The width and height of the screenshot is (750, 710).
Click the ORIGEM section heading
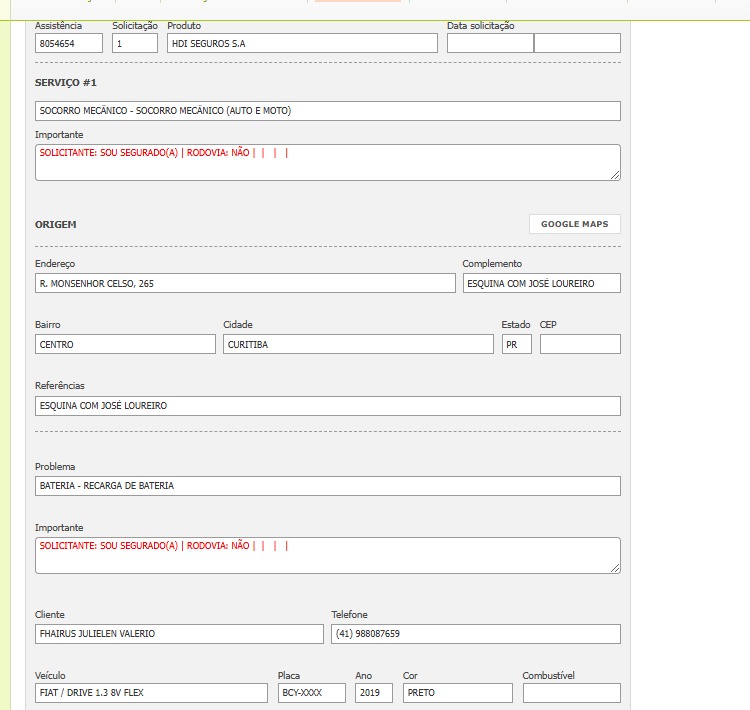point(55,224)
